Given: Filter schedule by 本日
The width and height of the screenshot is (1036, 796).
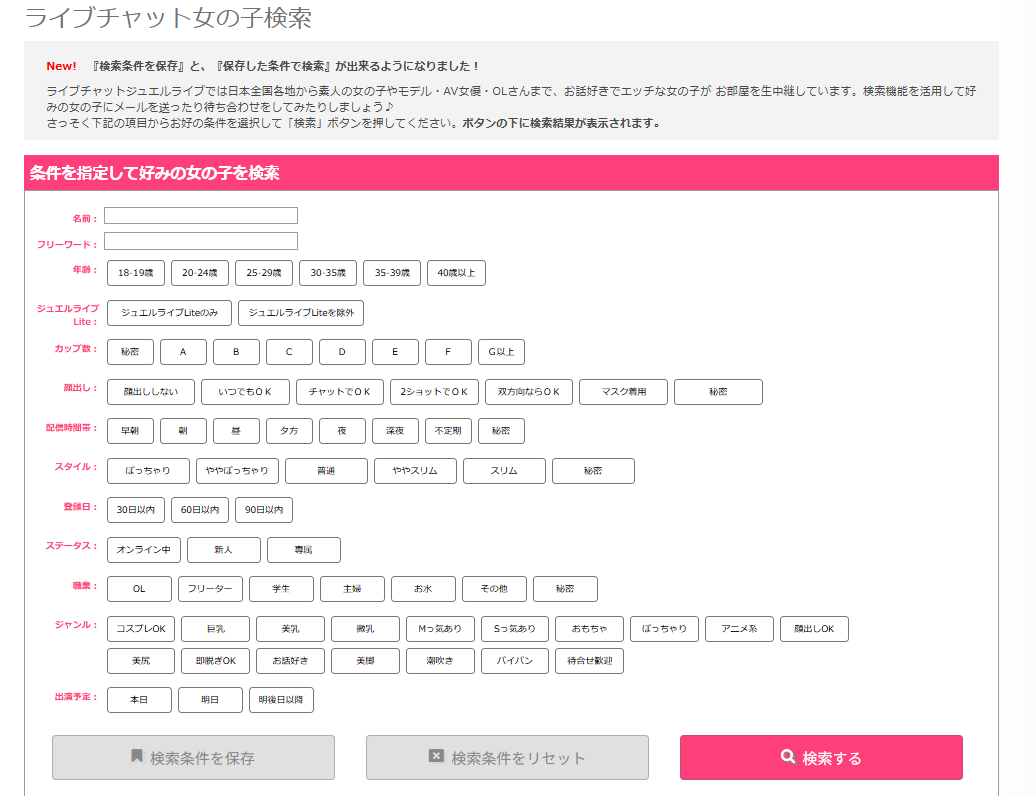Looking at the screenshot, I should point(139,700).
